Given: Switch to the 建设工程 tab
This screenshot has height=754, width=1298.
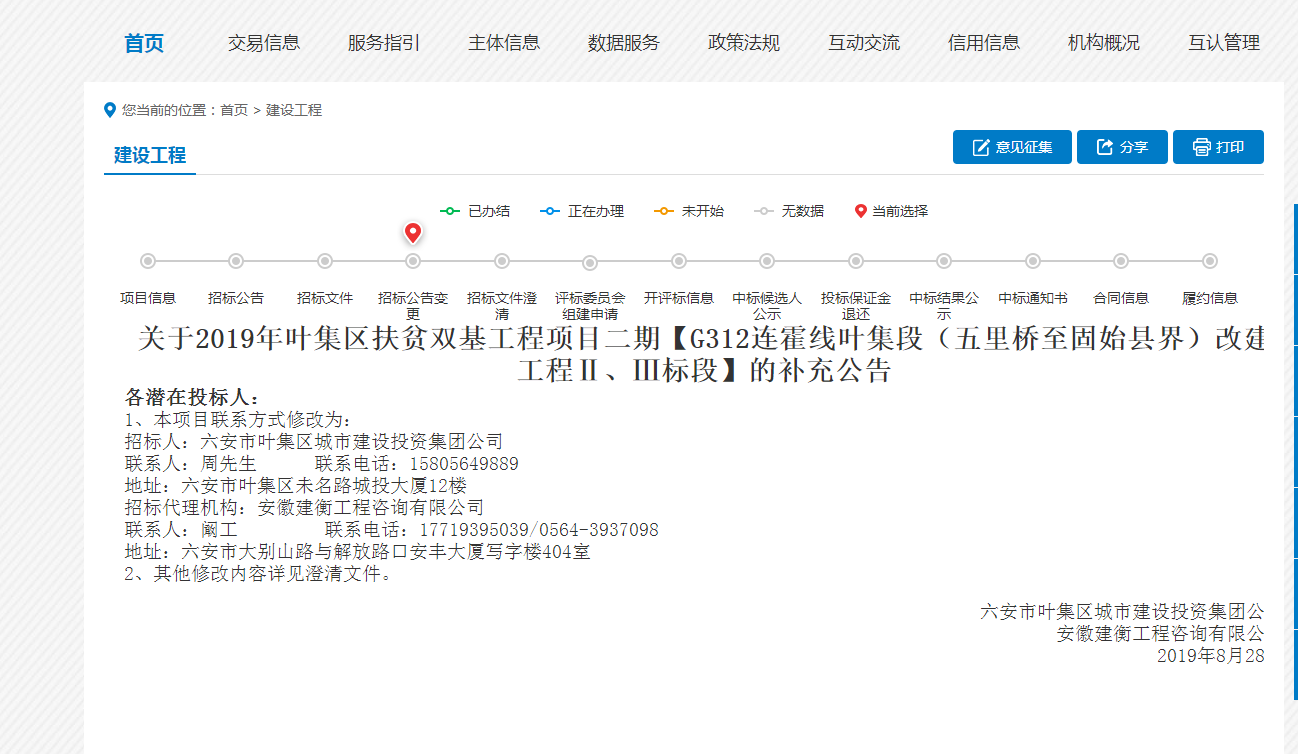Looking at the screenshot, I should 150,155.
